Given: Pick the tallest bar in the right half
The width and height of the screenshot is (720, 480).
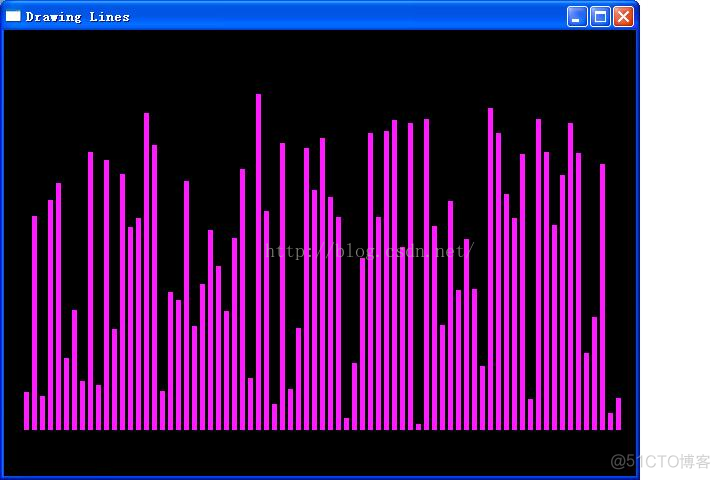Looking at the screenshot, I should pyautogui.click(x=490, y=268).
